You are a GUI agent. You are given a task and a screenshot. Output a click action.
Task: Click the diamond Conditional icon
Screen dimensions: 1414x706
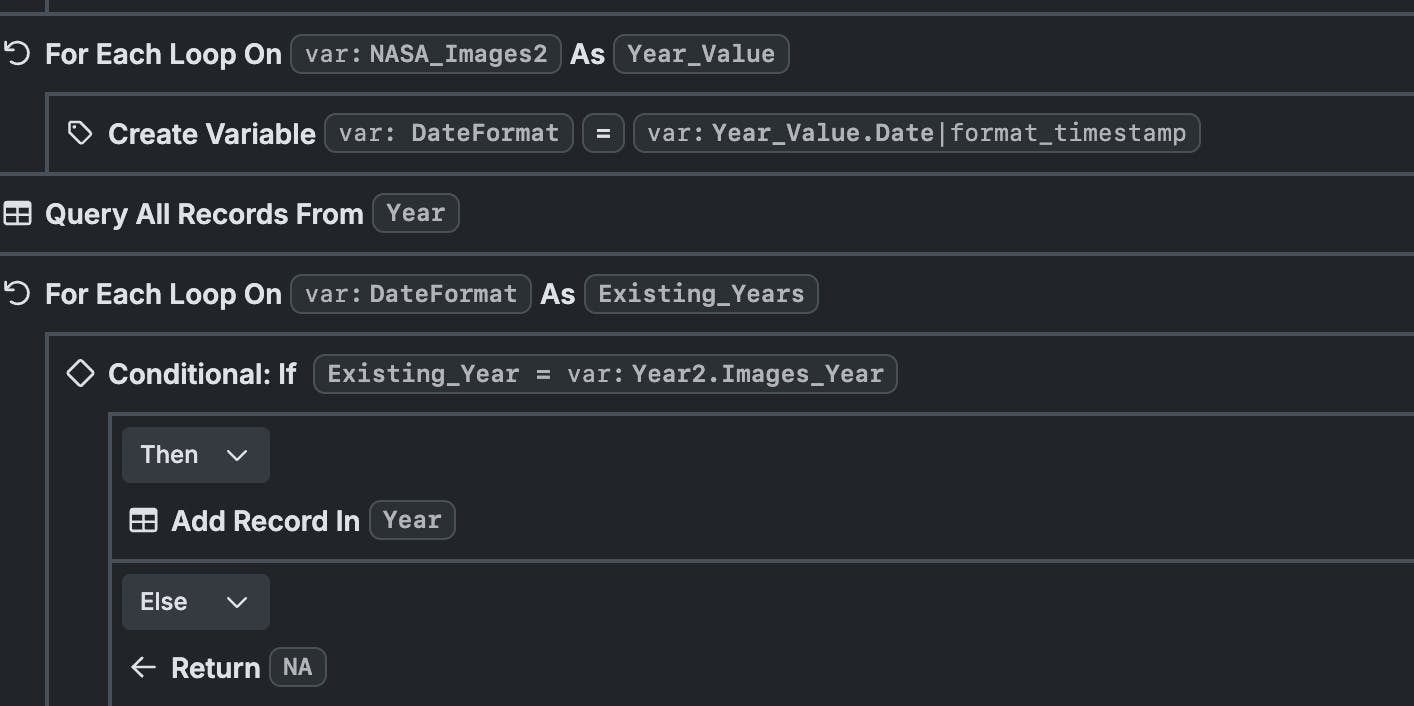(x=80, y=373)
